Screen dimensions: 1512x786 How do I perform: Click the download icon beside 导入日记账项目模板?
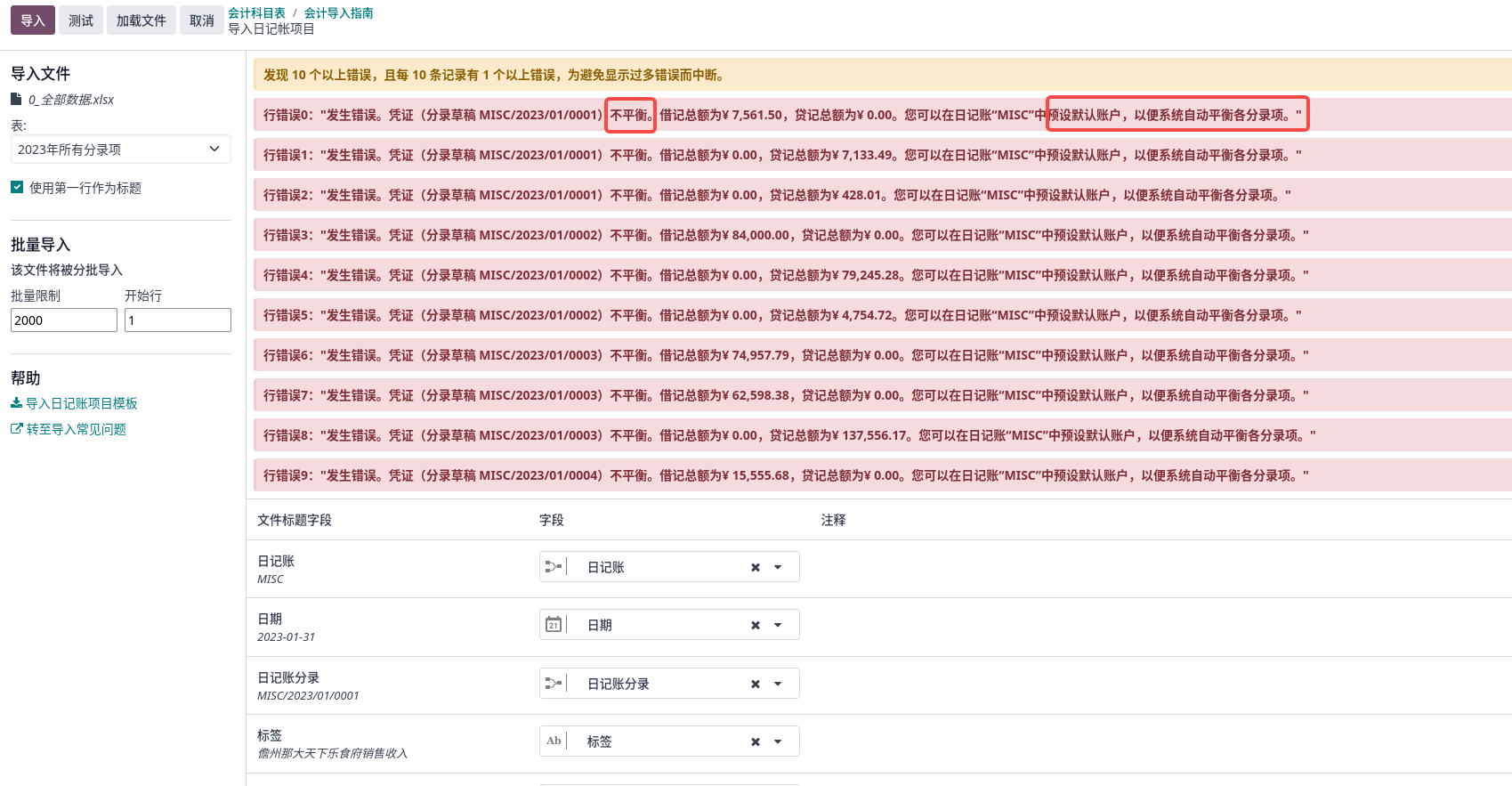(x=16, y=403)
